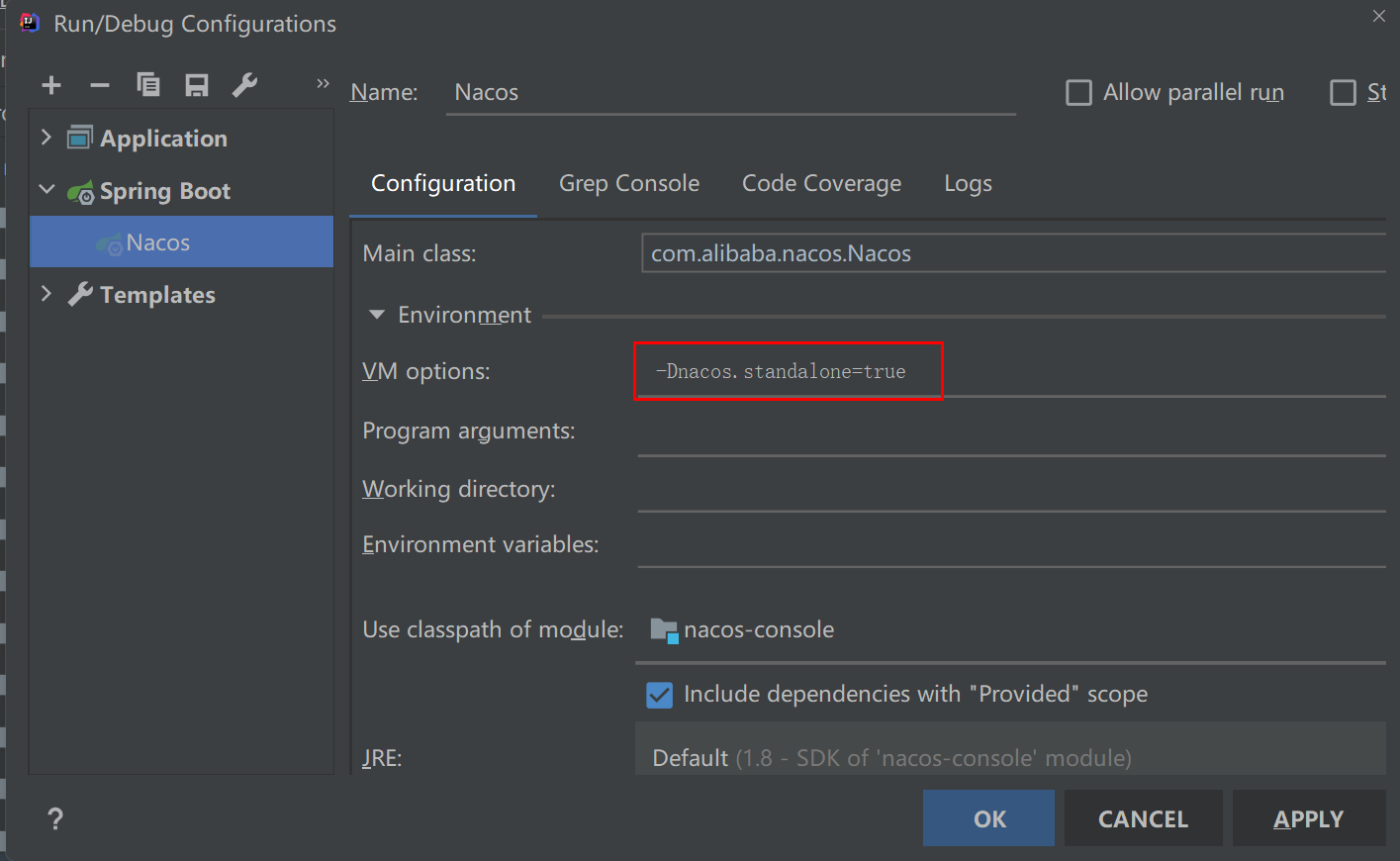Click the Run/Debug Configurations title text
1400x861 pixels.
coord(195,24)
